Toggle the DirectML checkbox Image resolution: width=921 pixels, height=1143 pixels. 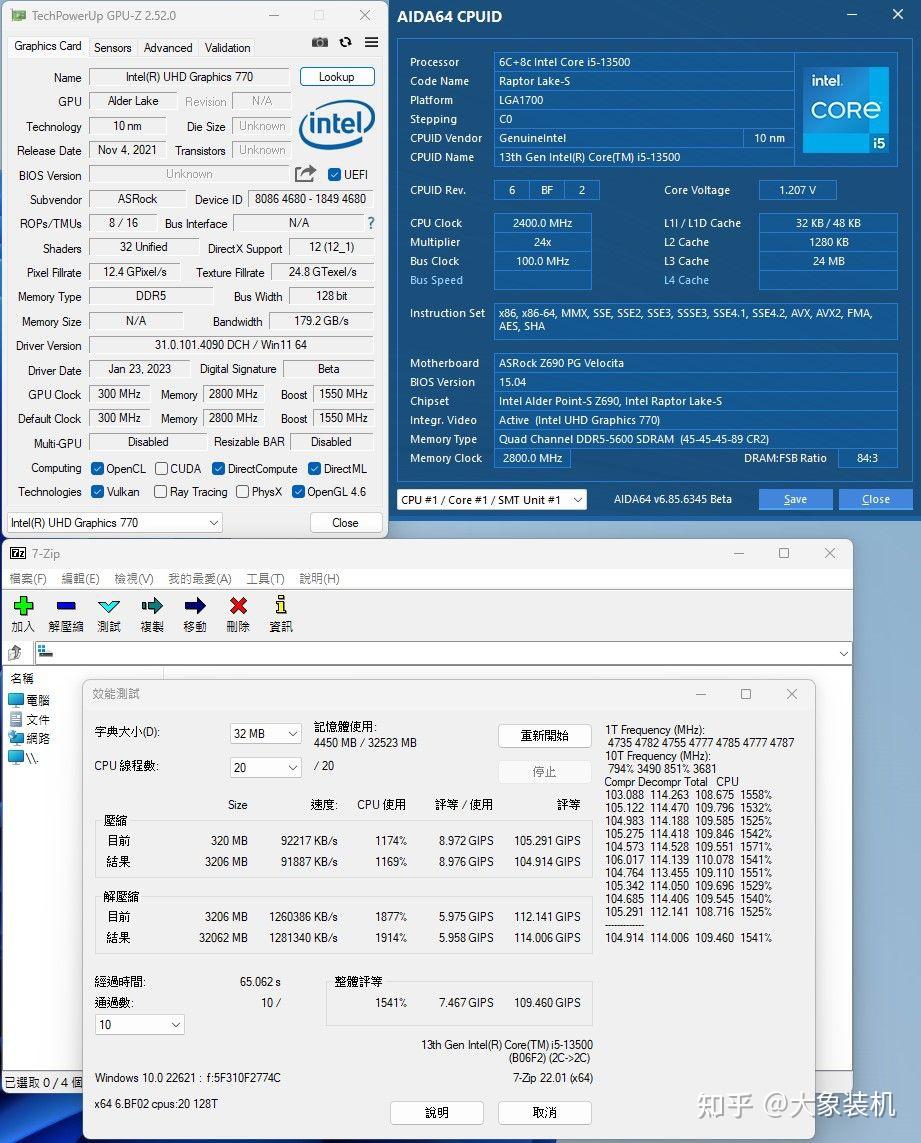314,468
